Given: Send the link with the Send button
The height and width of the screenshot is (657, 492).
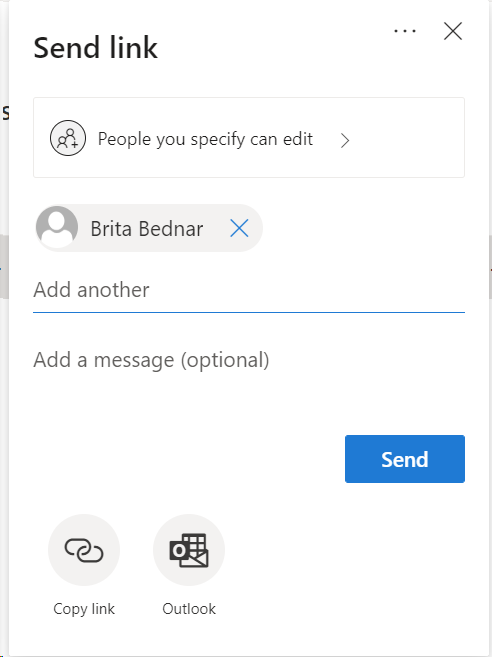Looking at the screenshot, I should coord(405,459).
